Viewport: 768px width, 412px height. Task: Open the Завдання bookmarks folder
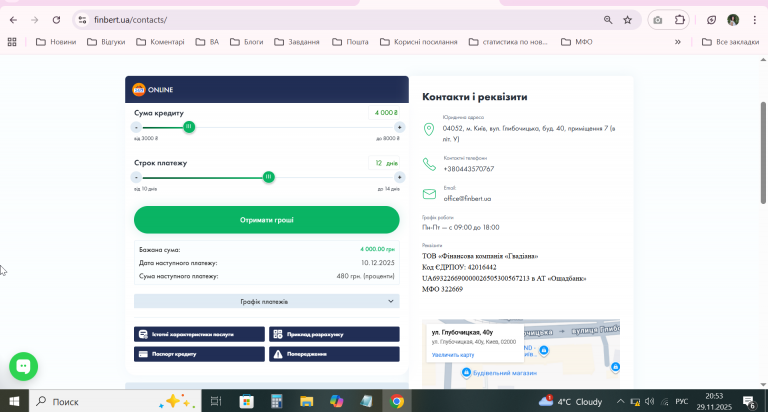(x=297, y=42)
